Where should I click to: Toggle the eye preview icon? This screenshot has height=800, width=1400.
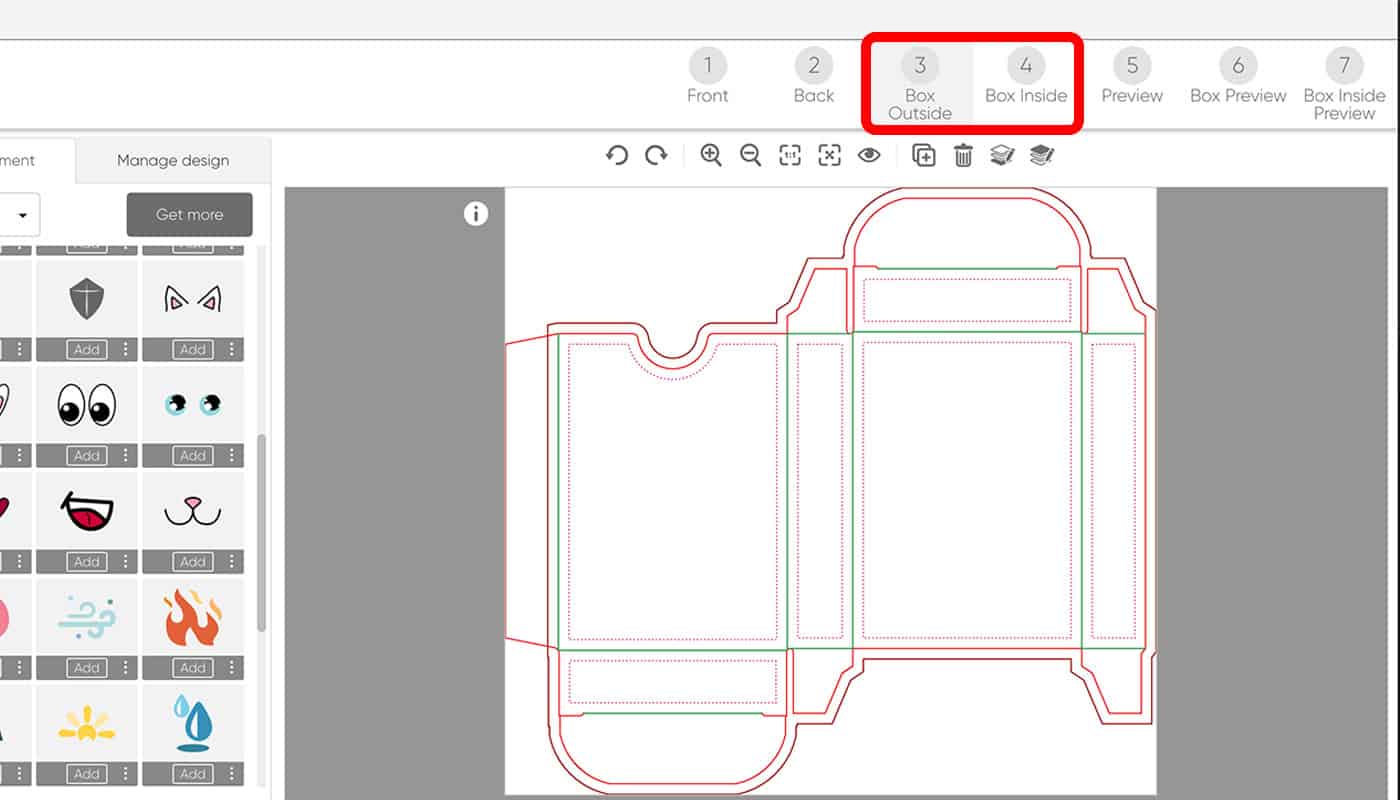coord(869,155)
